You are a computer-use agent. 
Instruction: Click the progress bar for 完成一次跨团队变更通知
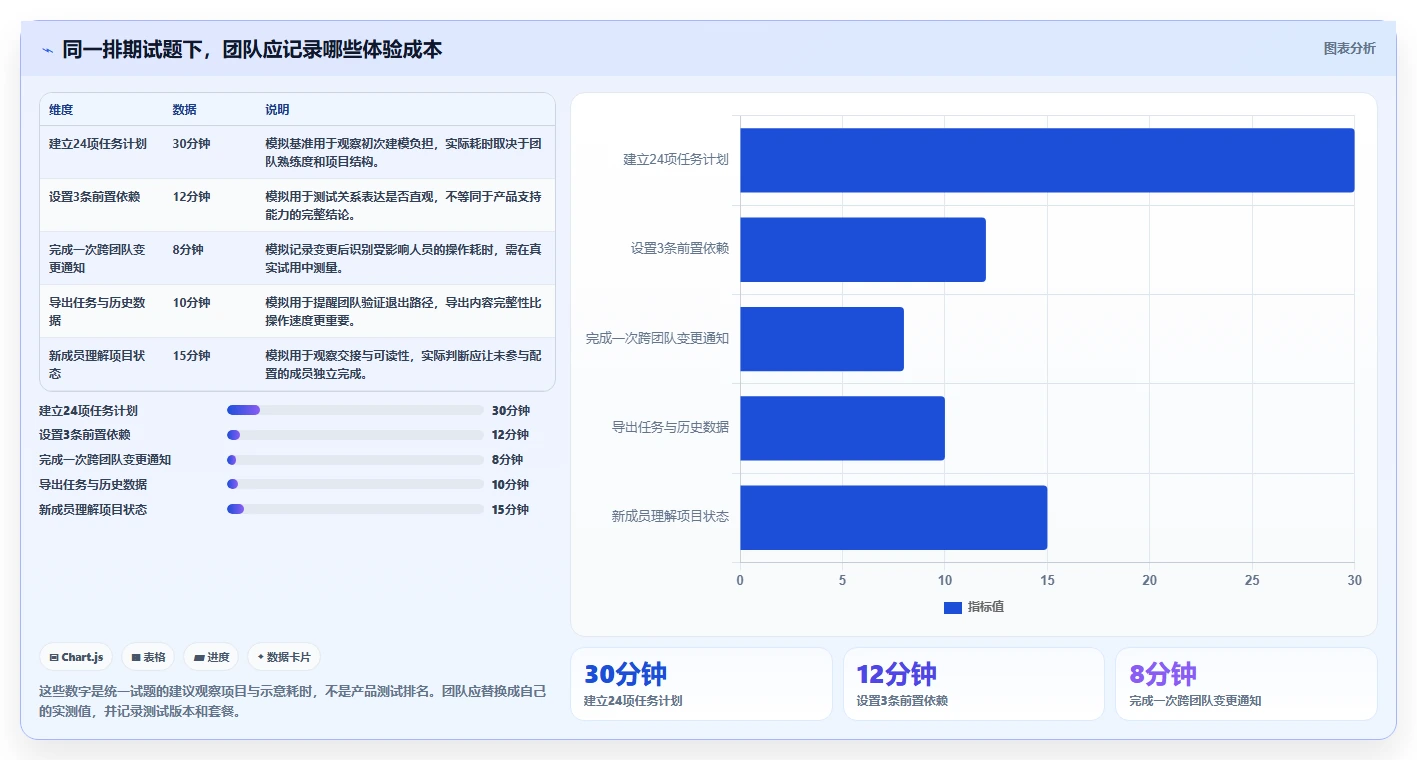pos(355,460)
